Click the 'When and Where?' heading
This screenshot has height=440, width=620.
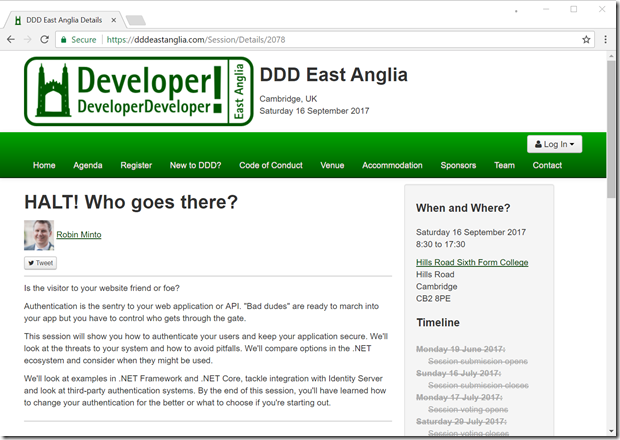(463, 208)
